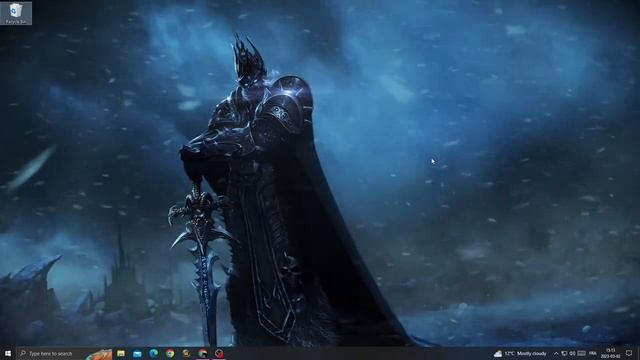This screenshot has height=360, width=640.
Task: Click the search highlights image in search box
Action: 99,354
